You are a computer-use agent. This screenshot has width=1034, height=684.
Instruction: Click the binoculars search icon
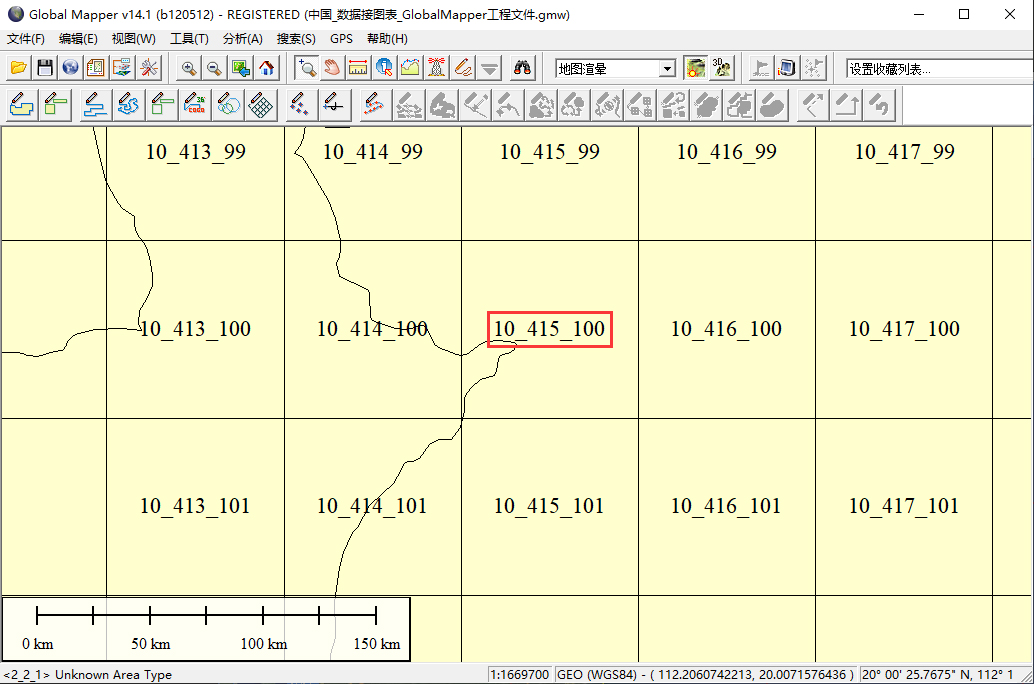(522, 68)
